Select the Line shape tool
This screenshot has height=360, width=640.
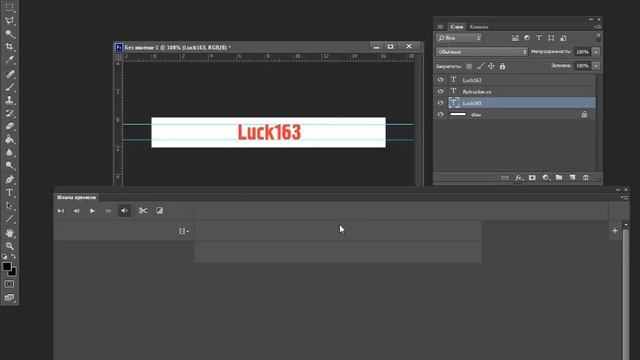(x=9, y=219)
